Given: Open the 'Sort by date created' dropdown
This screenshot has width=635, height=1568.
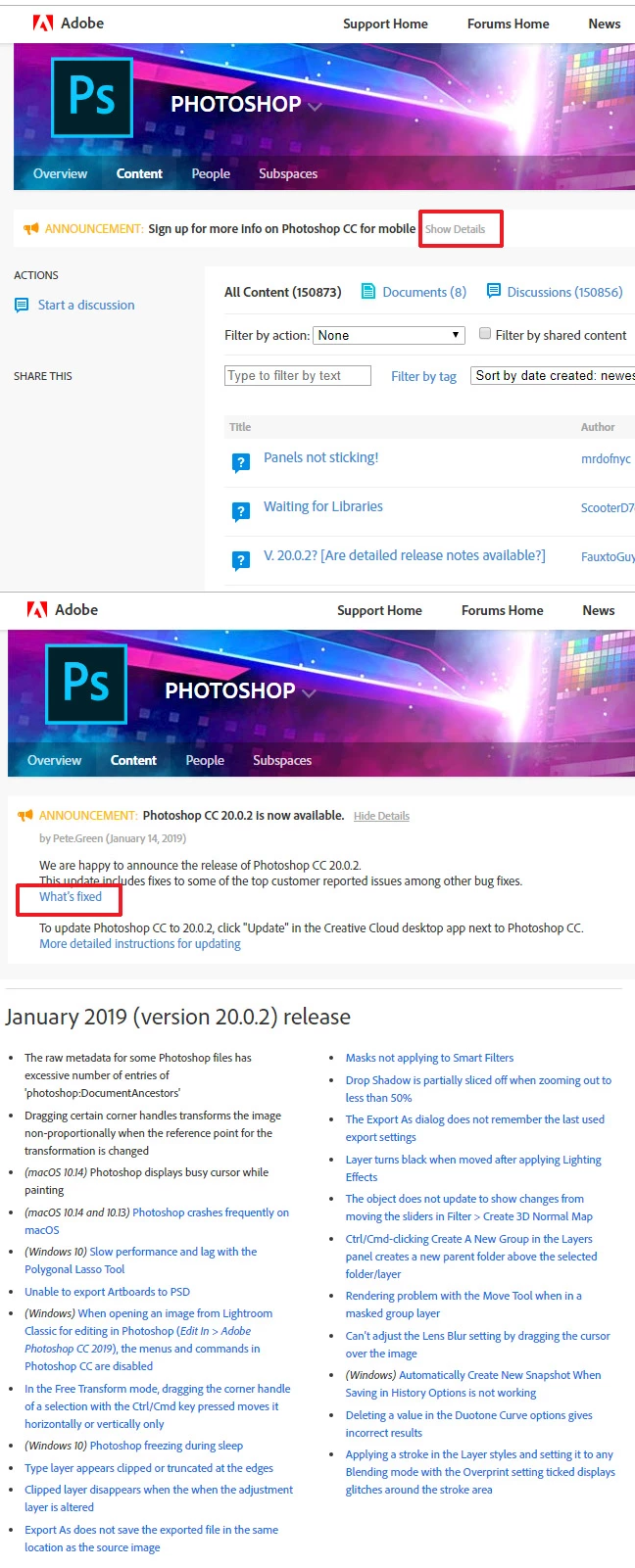Looking at the screenshot, I should [x=553, y=375].
